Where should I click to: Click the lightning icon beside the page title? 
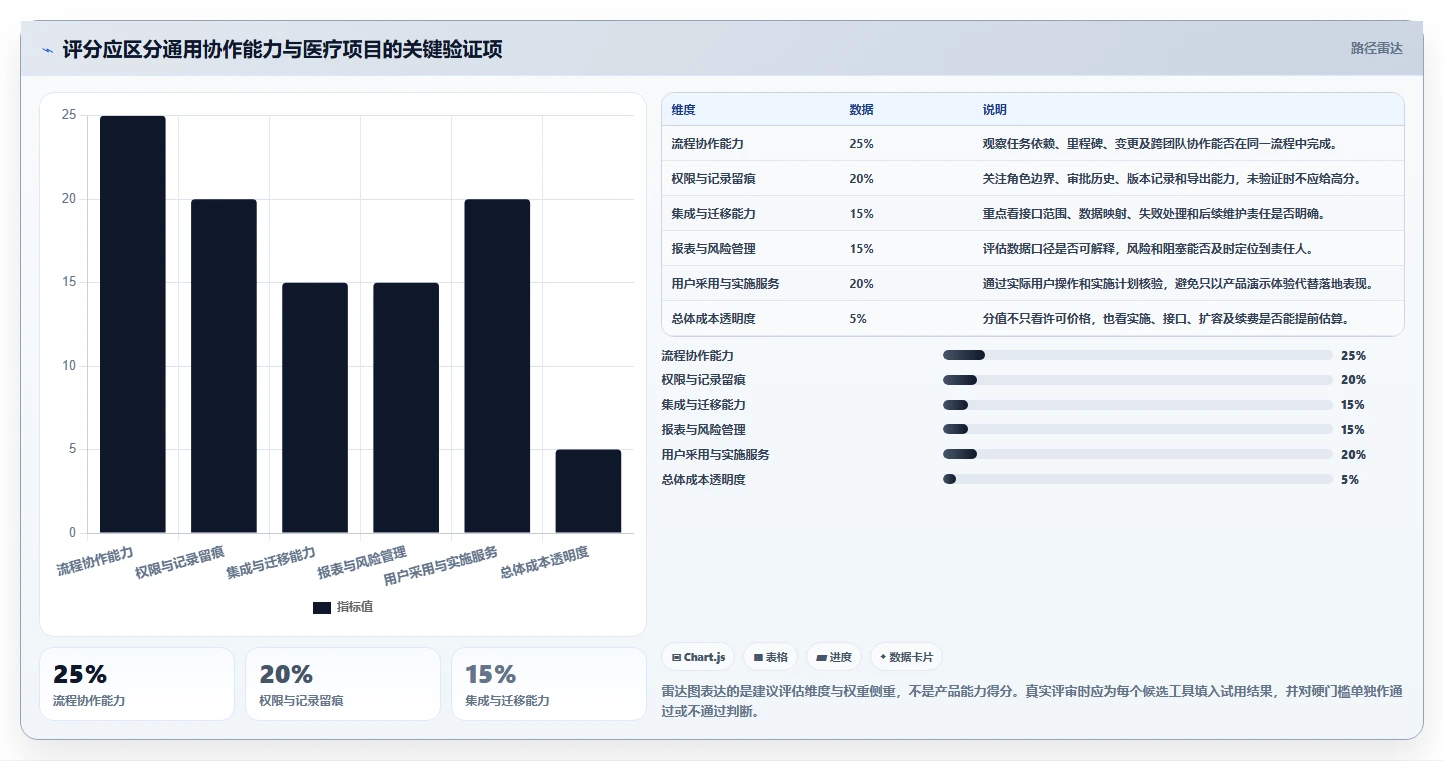pos(48,50)
